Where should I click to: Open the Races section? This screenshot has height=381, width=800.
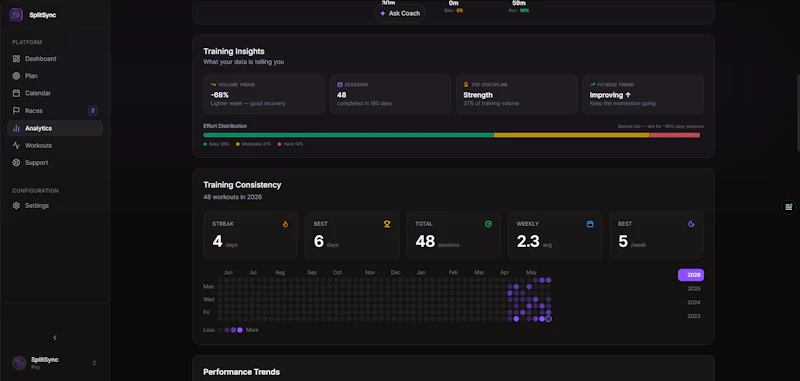coord(55,111)
